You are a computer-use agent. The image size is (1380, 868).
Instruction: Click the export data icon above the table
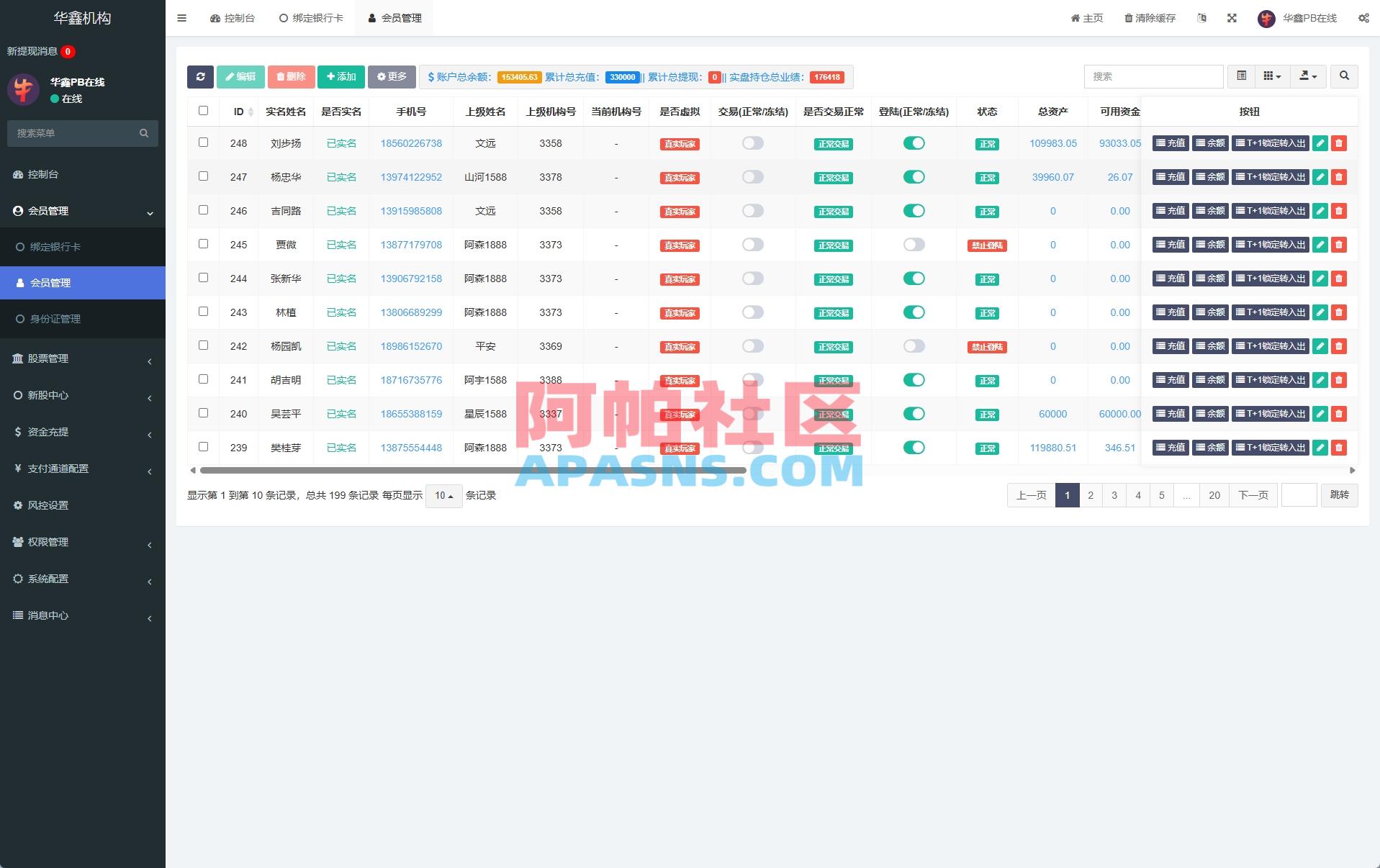[x=1307, y=76]
